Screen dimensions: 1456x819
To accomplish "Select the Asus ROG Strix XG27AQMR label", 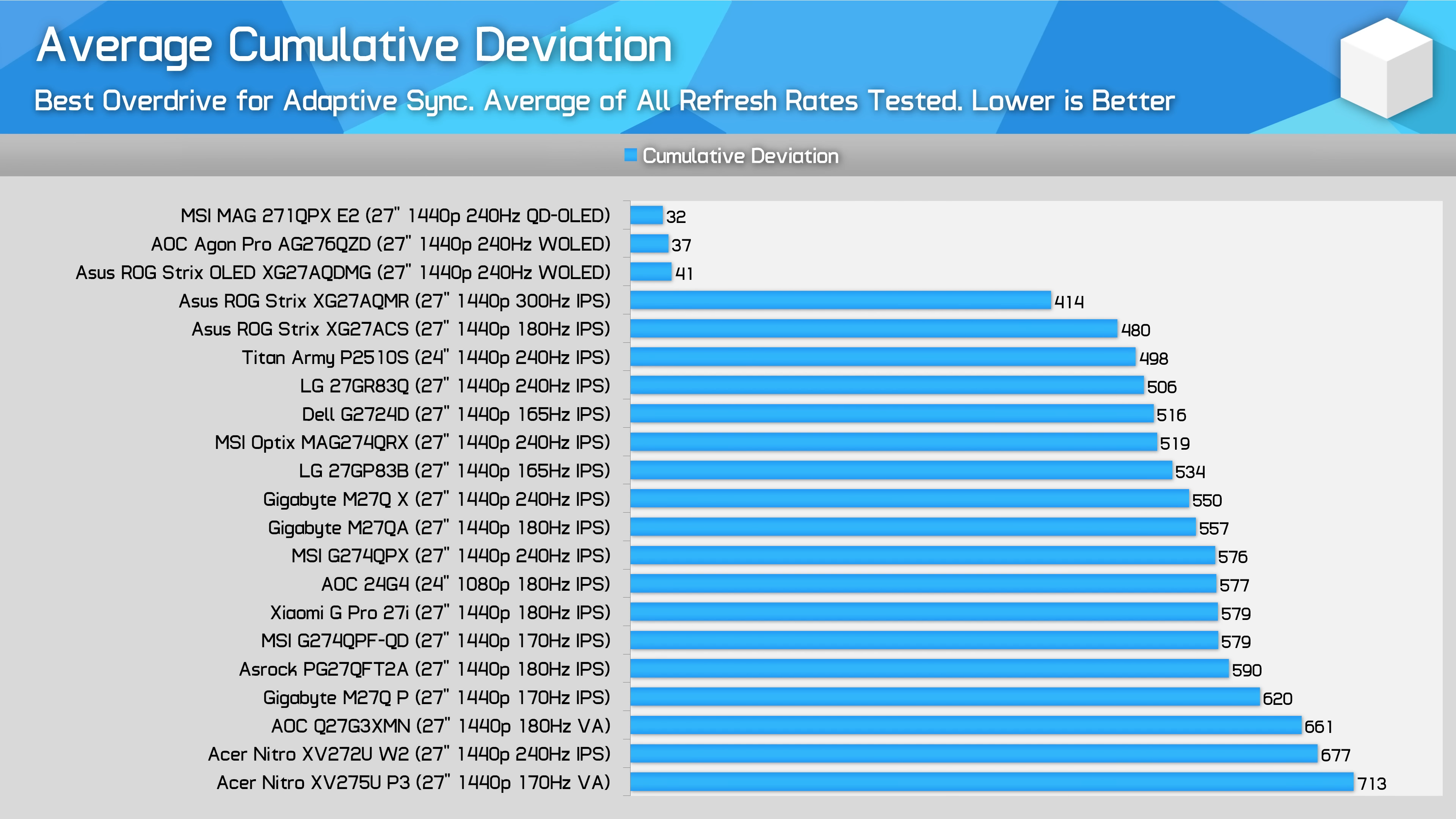I will tap(394, 301).
